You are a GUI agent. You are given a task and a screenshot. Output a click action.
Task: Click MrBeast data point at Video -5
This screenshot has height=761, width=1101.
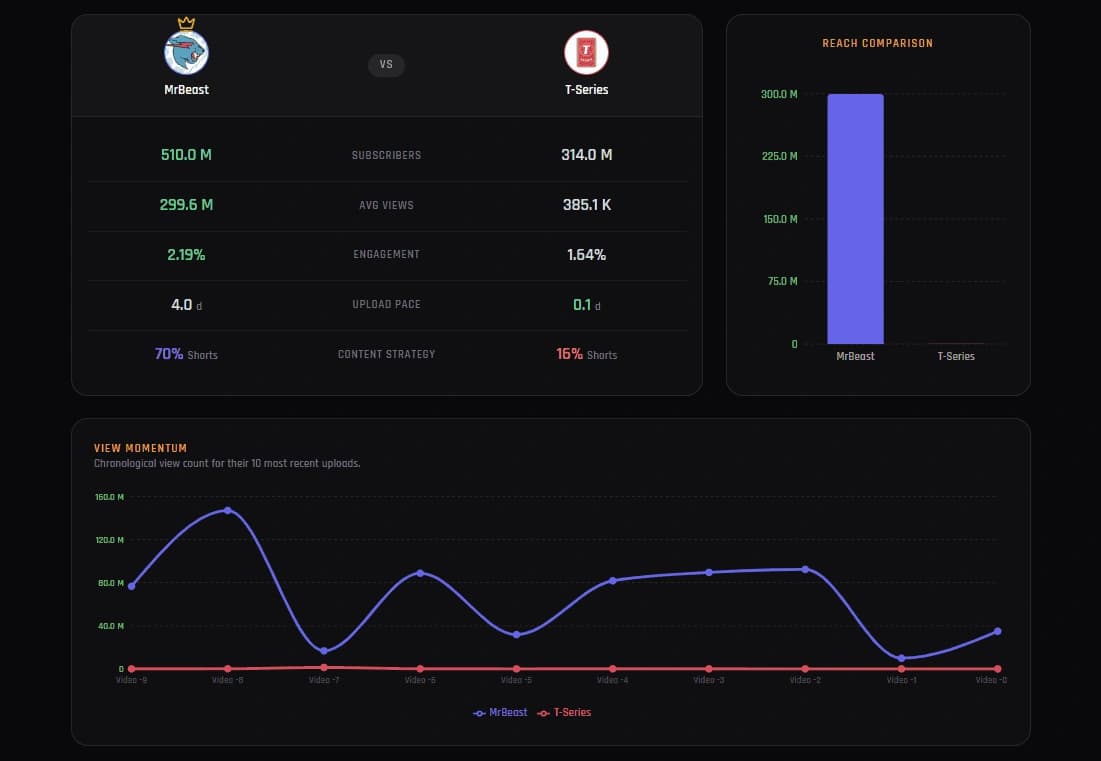(x=516, y=635)
